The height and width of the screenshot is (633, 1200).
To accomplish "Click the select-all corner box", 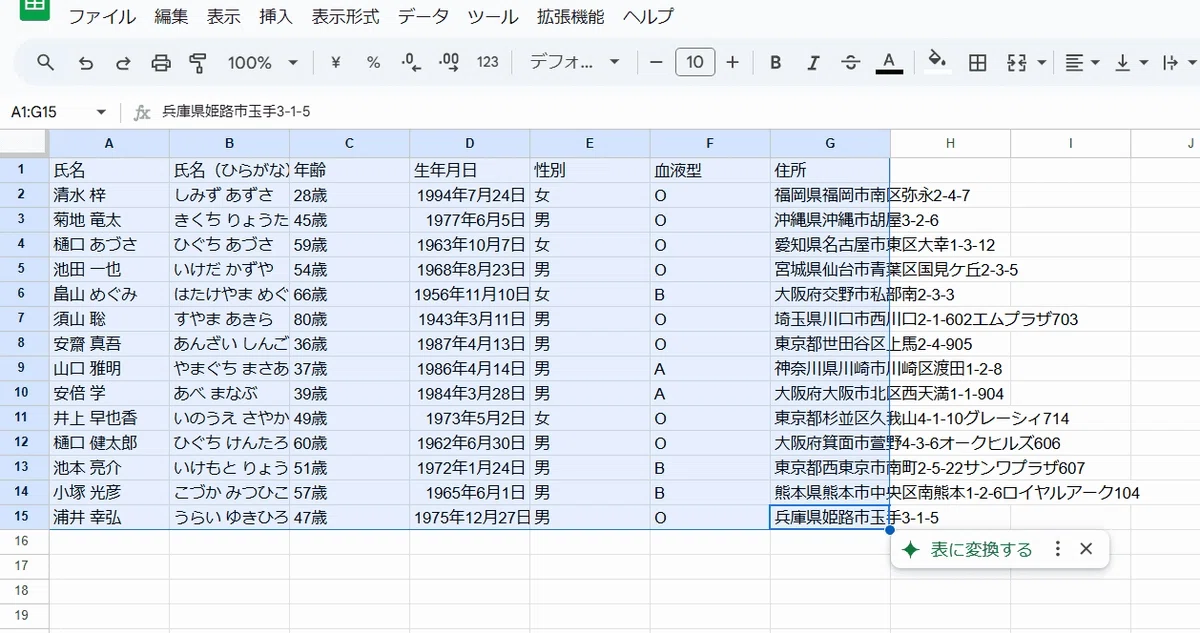I will [x=24, y=143].
